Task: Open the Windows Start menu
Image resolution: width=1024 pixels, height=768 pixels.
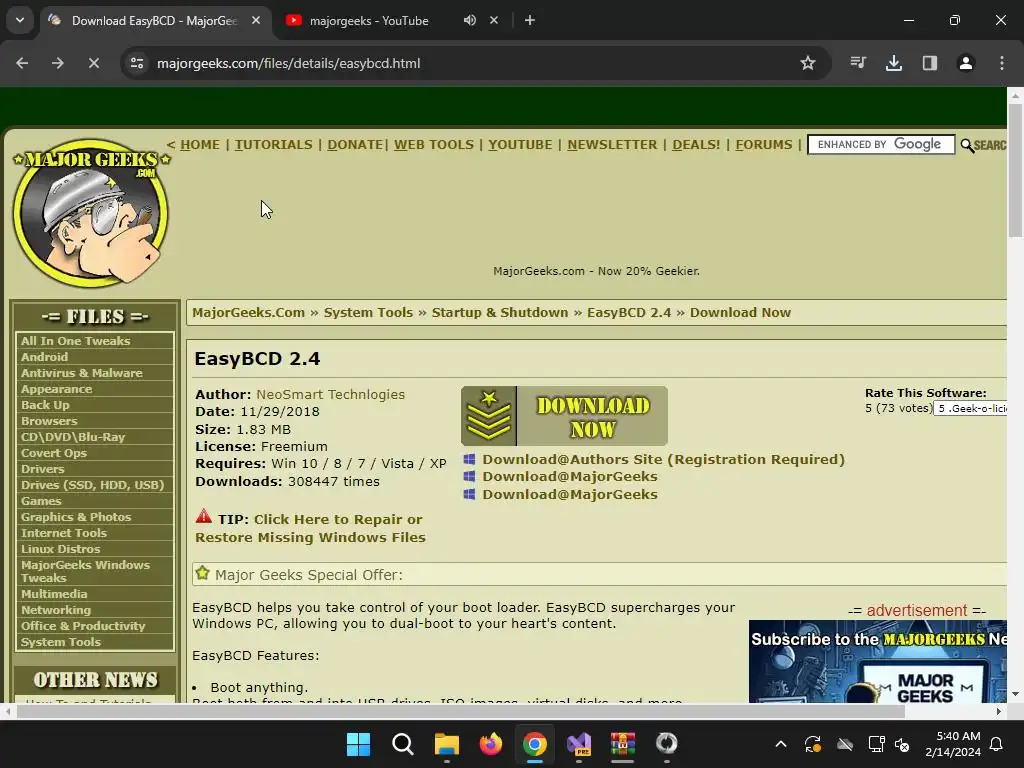Action: pos(358,744)
